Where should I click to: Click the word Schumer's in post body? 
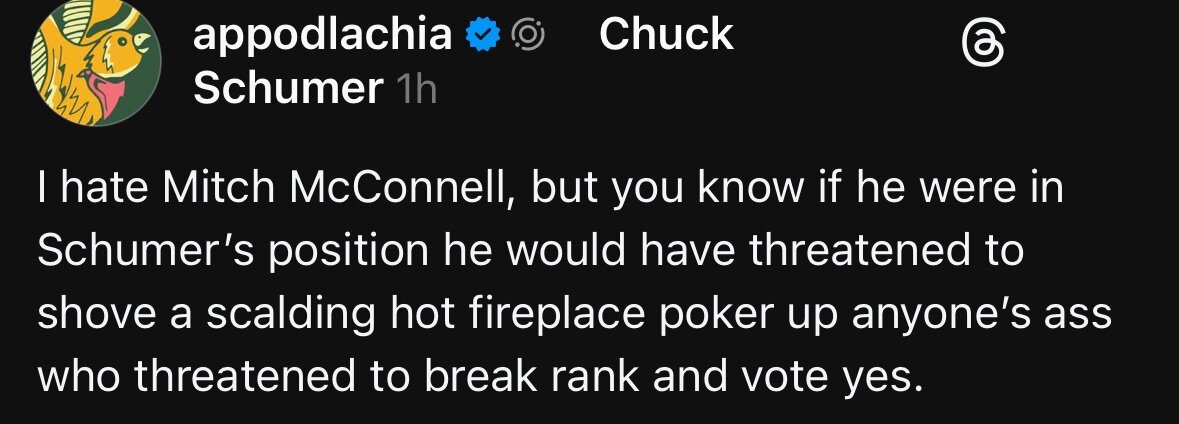[156, 252]
